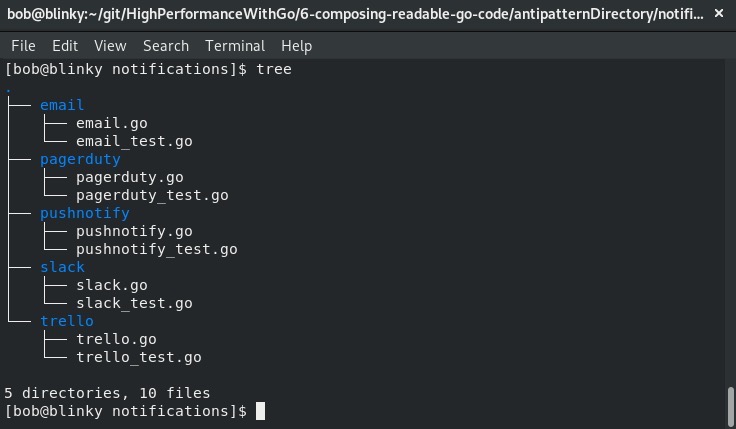Open the Search menu

tap(166, 46)
